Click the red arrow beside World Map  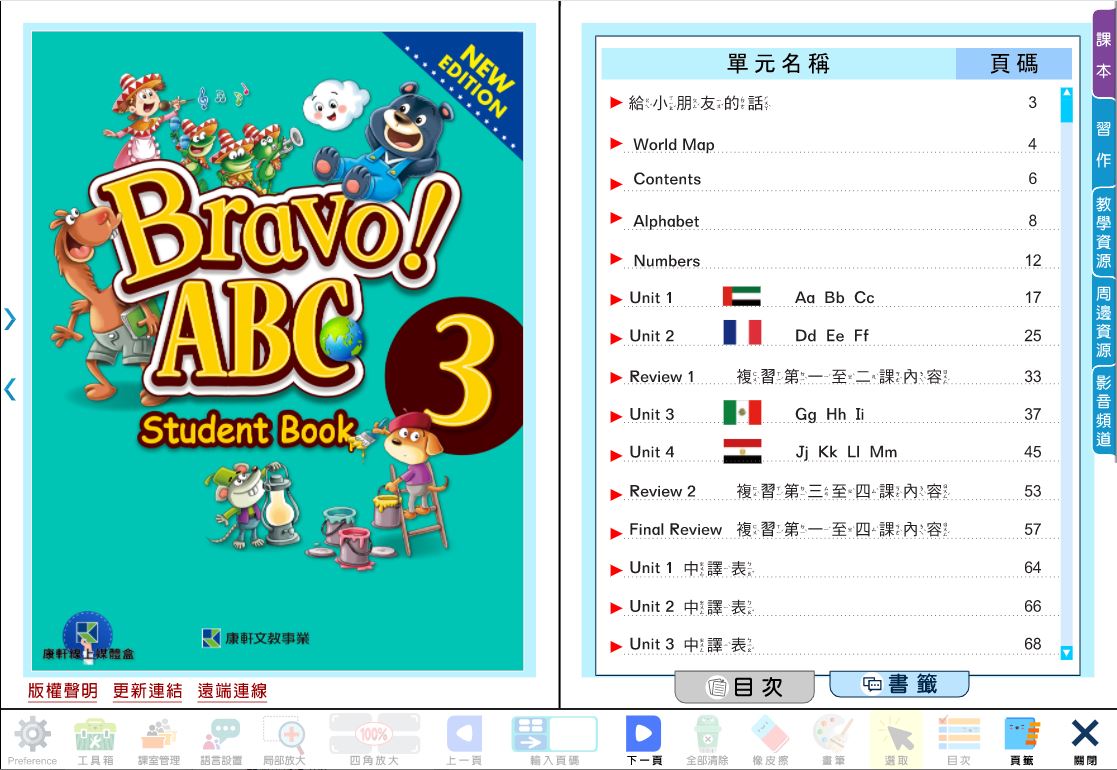(616, 143)
